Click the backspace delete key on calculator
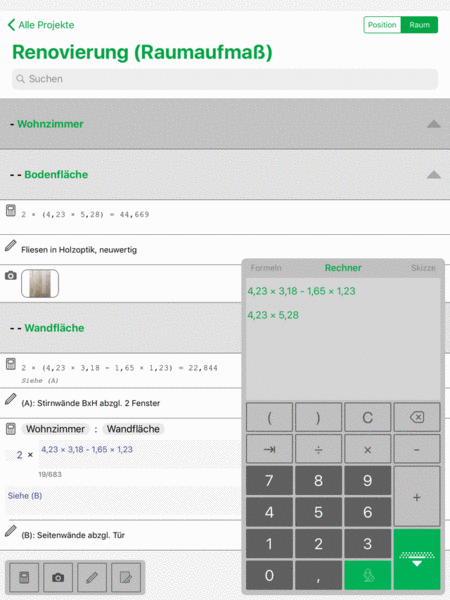 click(417, 417)
